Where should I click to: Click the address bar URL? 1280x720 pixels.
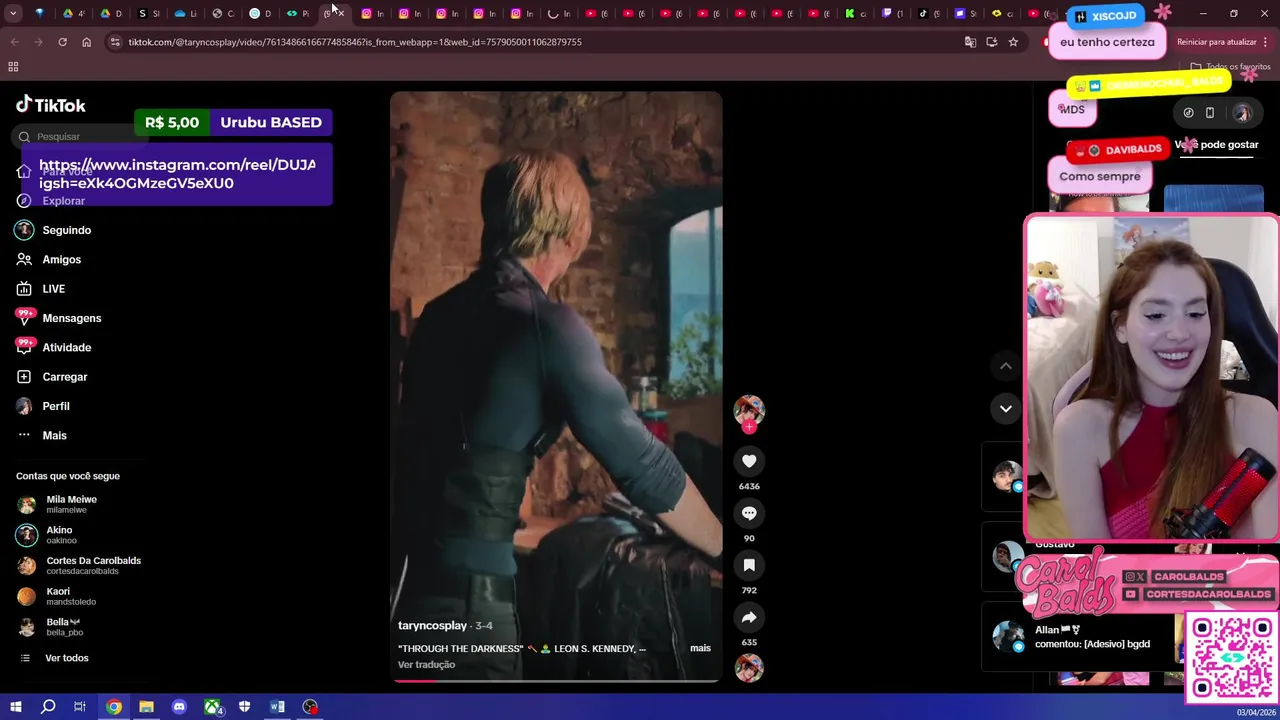click(355, 42)
